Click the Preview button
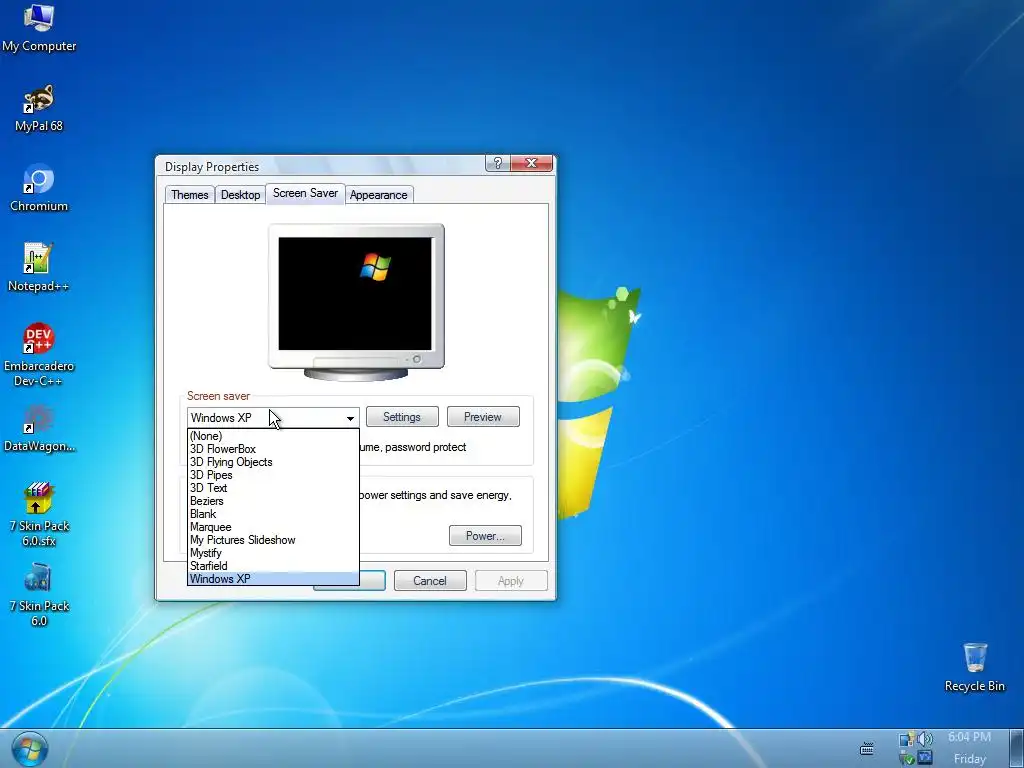The height and width of the screenshot is (768, 1024). tap(483, 417)
